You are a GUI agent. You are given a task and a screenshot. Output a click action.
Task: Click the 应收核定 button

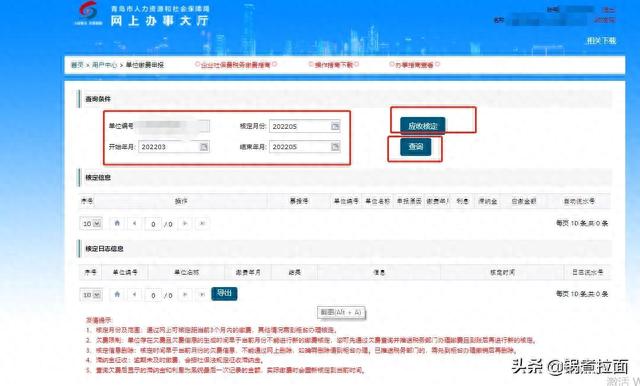tap(422, 126)
